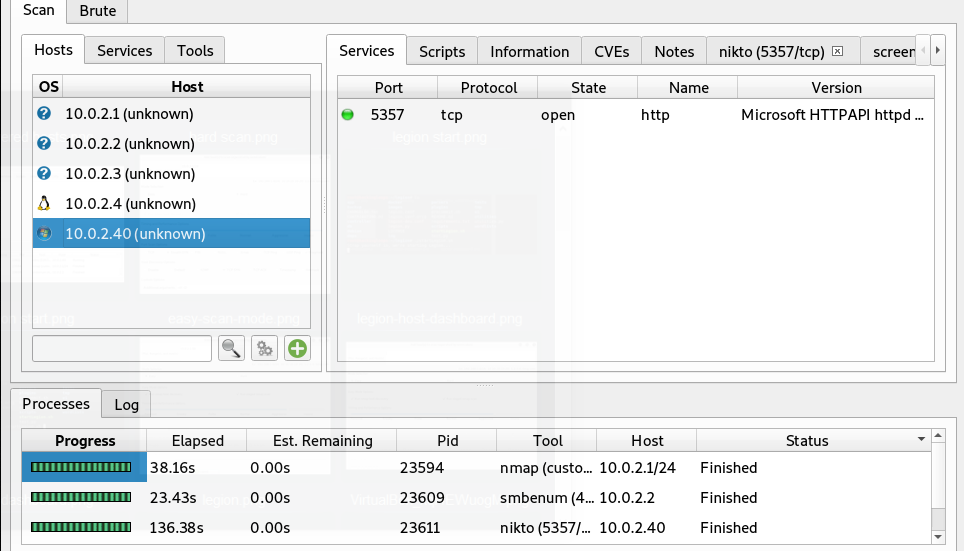Click the Linux penguin icon for 10.0.2.4
The width and height of the screenshot is (964, 551).
[44, 204]
